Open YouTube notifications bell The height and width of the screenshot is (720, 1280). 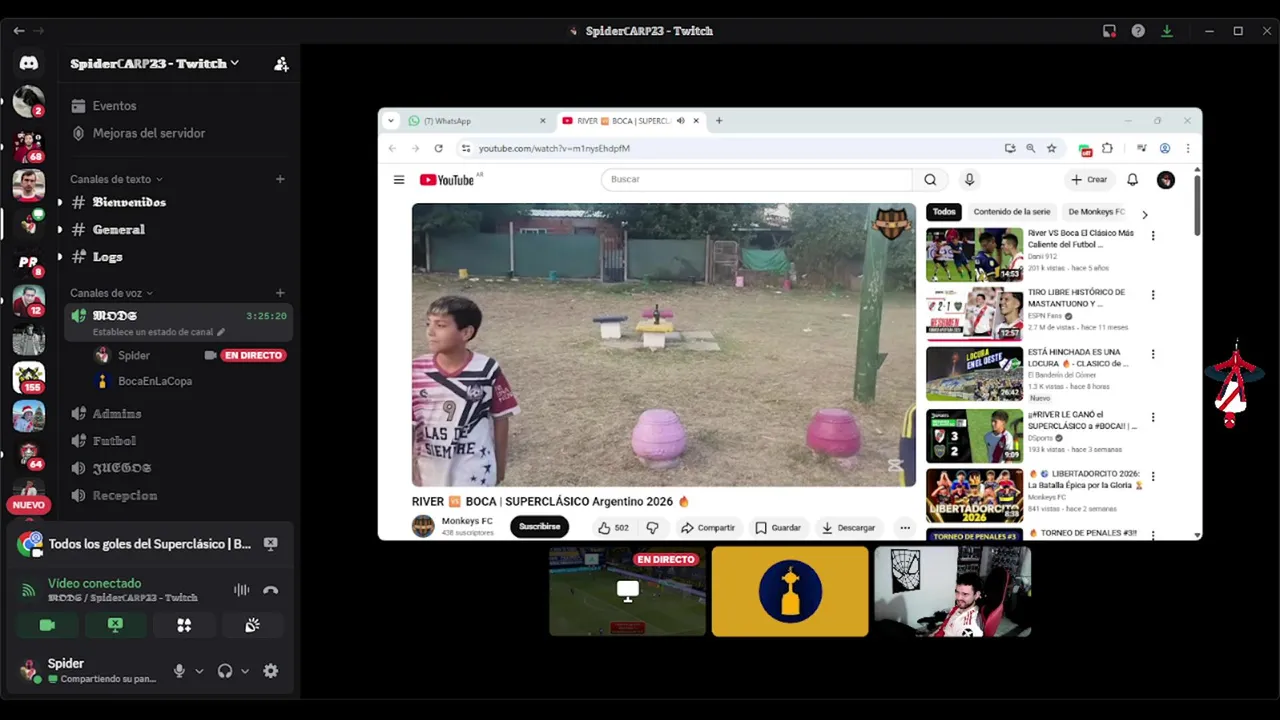pos(1132,180)
